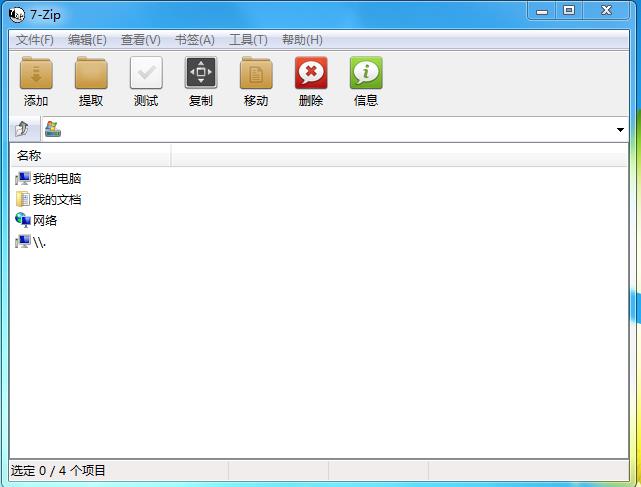Click the 信息 (Info) green icon
Screen dimensions: 641x487
(x=366, y=73)
